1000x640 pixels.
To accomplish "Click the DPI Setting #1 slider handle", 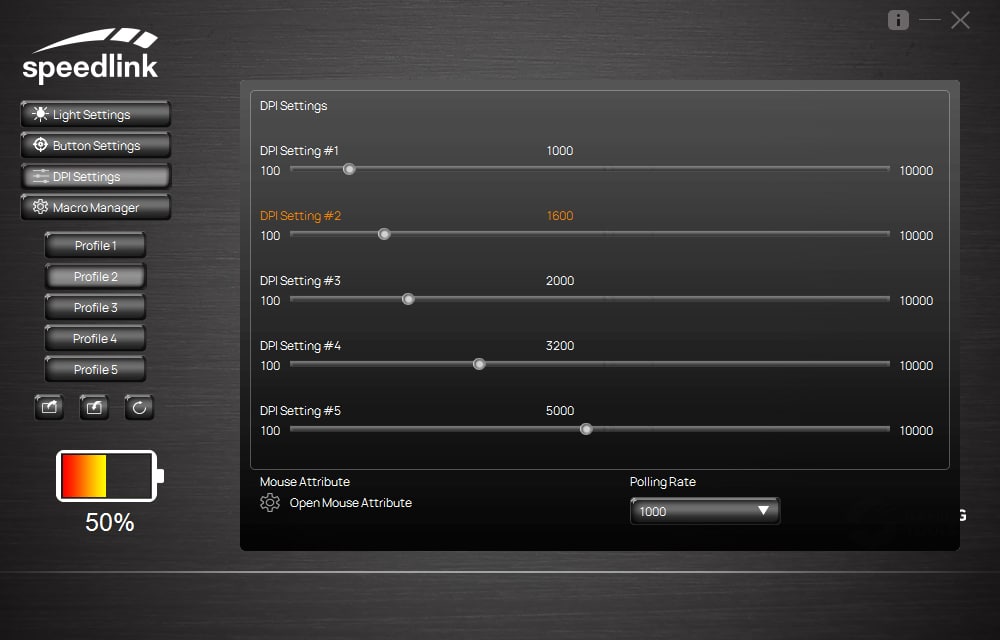I will click(349, 169).
